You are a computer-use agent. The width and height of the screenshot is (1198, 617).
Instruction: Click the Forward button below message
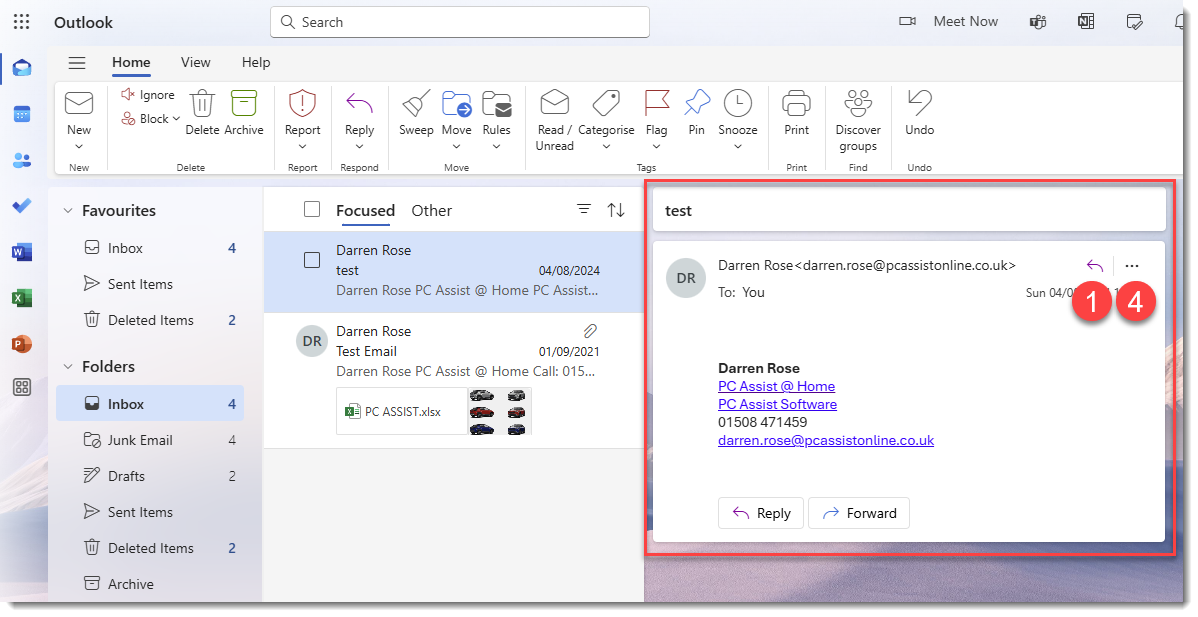(x=858, y=513)
